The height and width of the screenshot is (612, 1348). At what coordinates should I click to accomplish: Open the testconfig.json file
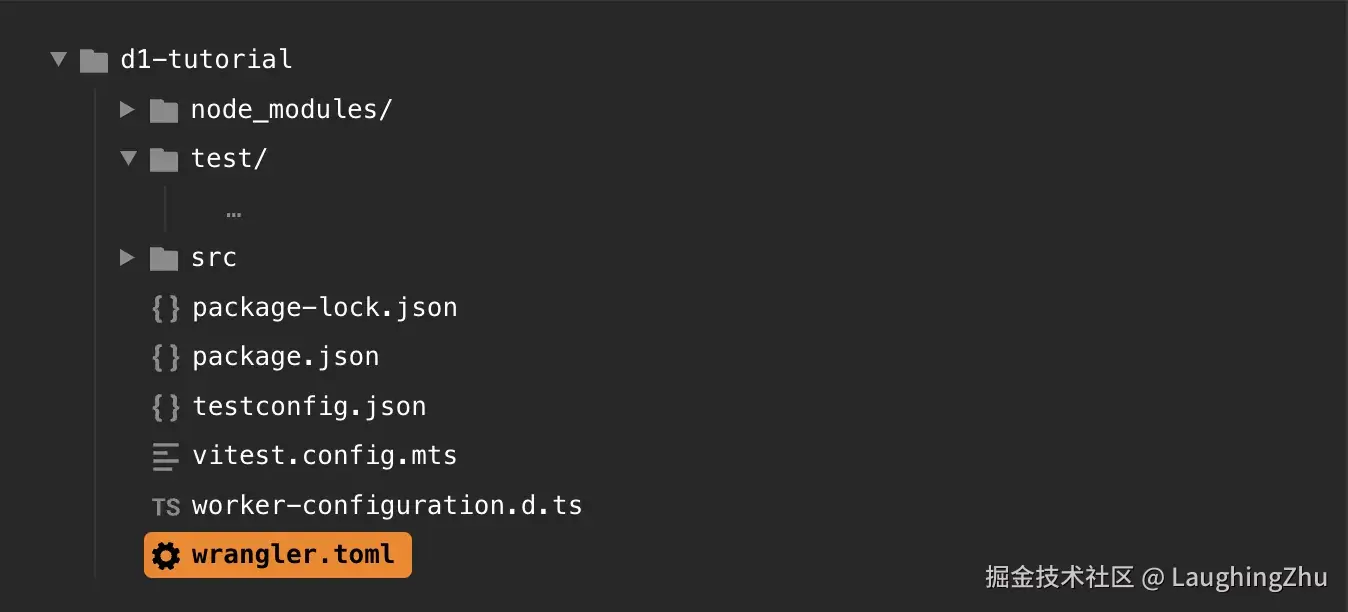tap(309, 407)
